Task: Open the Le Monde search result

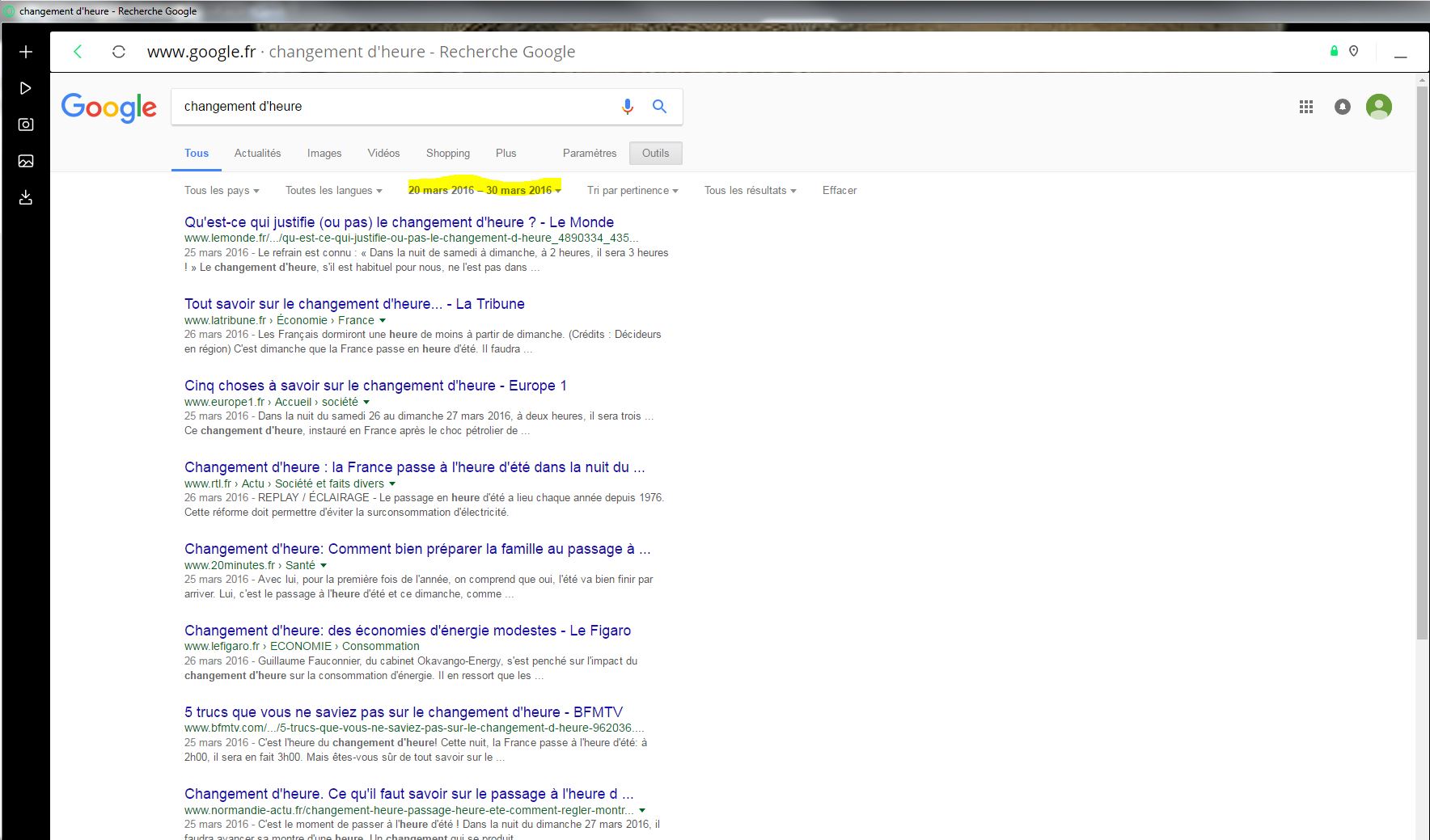Action: point(399,222)
